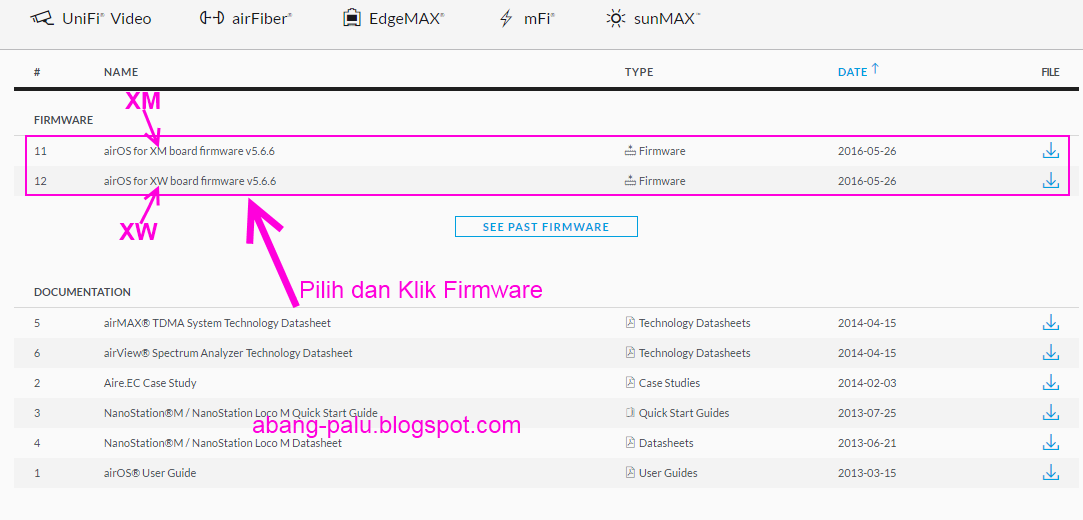Open airOS for XM board firmware v5.6.6
This screenshot has height=520, width=1083.
pyautogui.click(x=190, y=151)
